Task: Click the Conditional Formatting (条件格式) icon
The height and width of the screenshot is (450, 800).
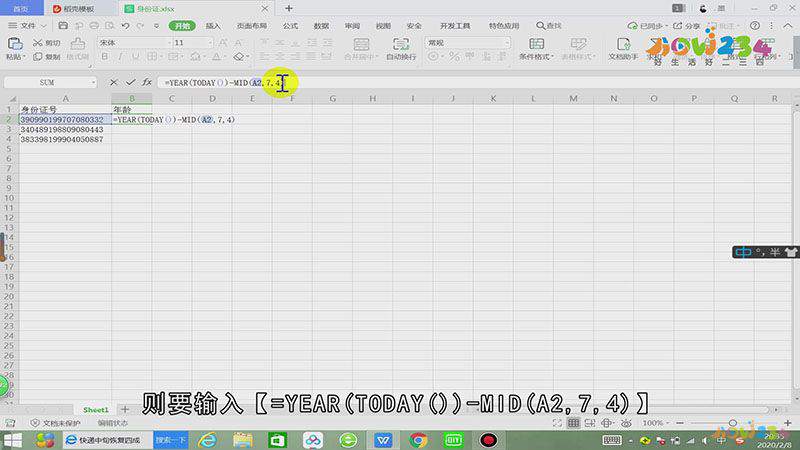Action: tap(536, 44)
